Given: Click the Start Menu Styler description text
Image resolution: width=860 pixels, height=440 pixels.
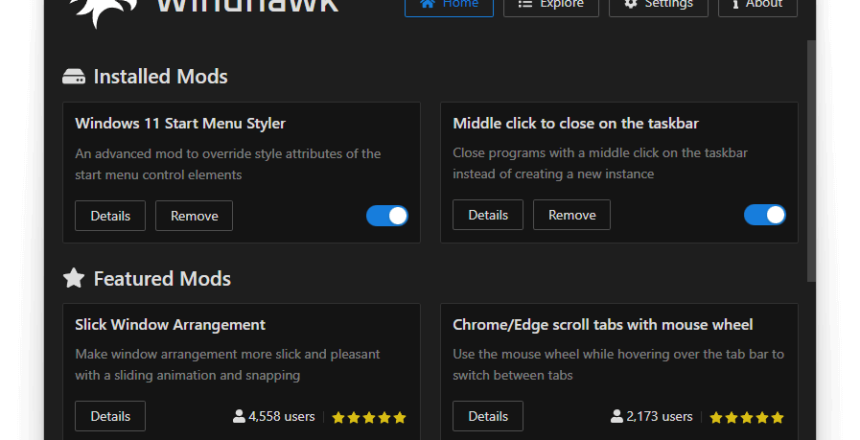Looking at the screenshot, I should pos(228,164).
